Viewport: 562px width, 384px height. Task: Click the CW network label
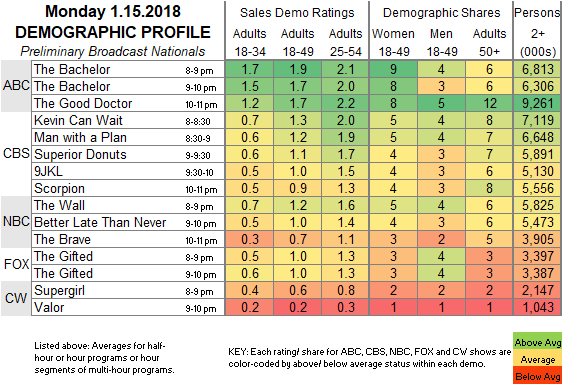coord(16,298)
